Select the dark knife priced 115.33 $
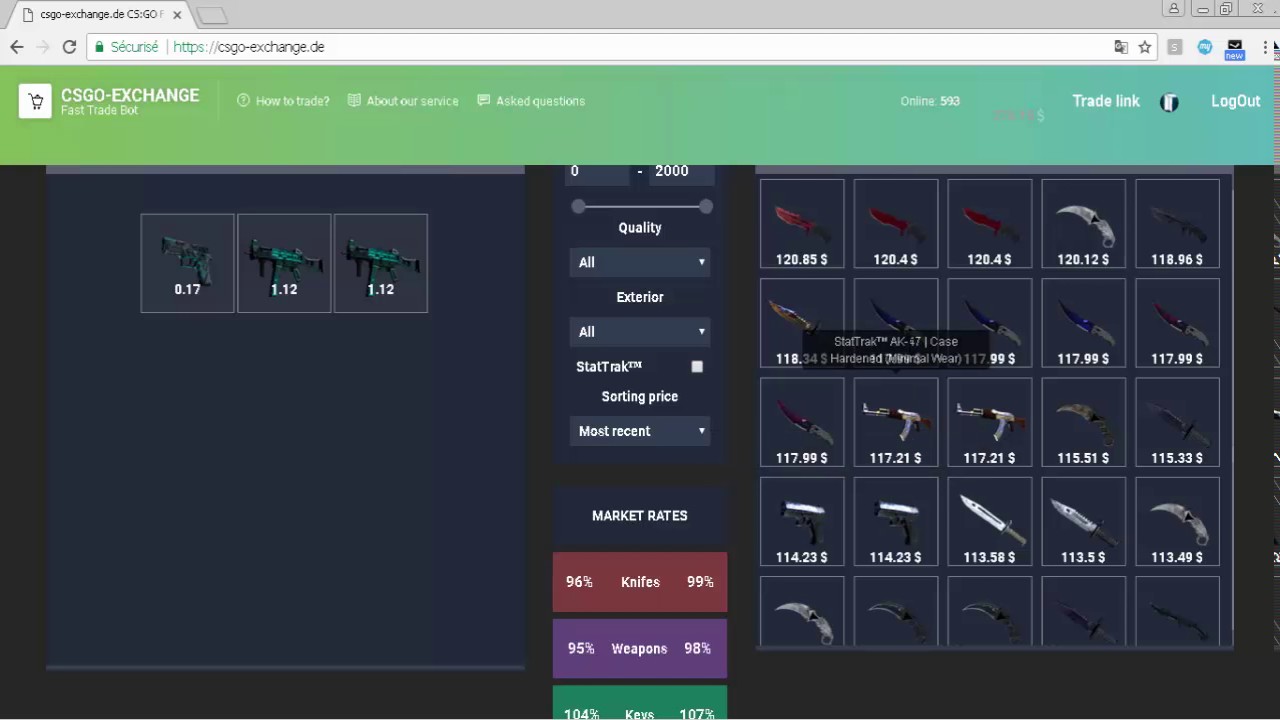This screenshot has width=1280, height=720. click(x=1177, y=422)
